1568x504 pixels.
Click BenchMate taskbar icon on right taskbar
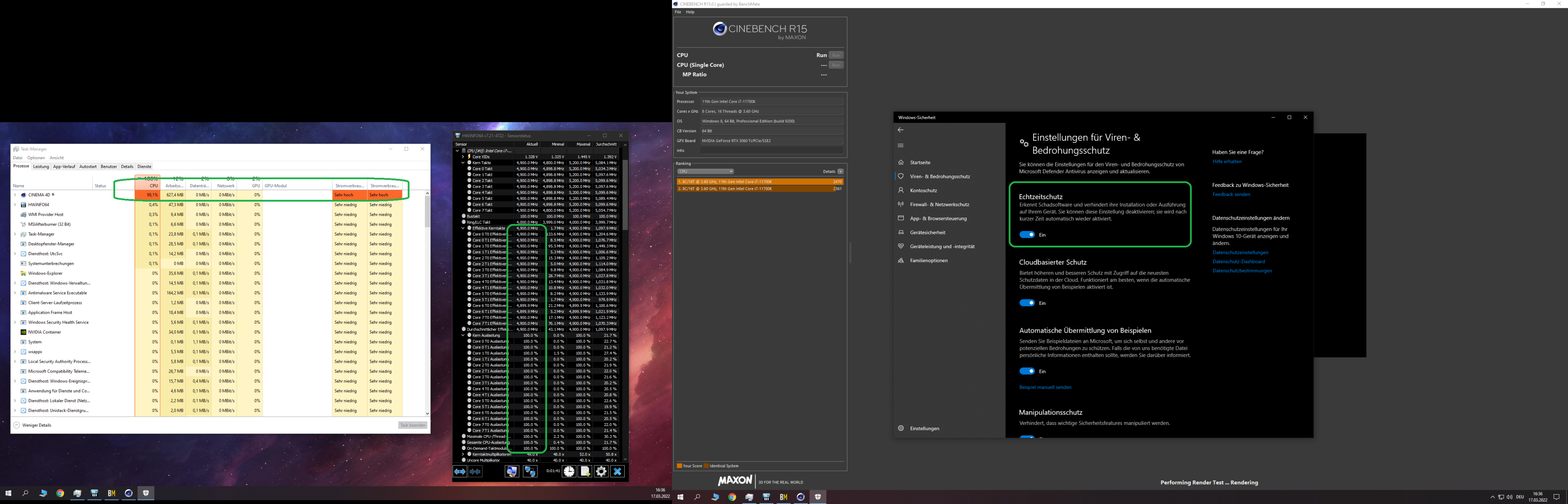(x=784, y=497)
